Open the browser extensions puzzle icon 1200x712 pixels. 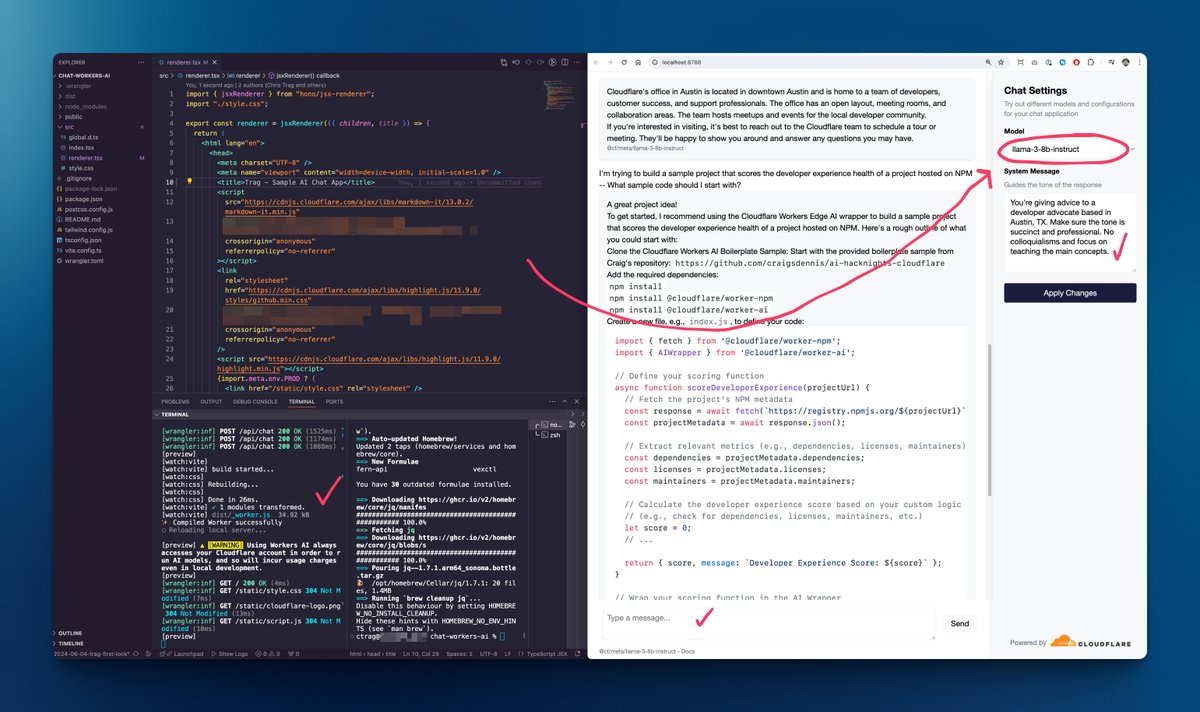tap(1091, 62)
